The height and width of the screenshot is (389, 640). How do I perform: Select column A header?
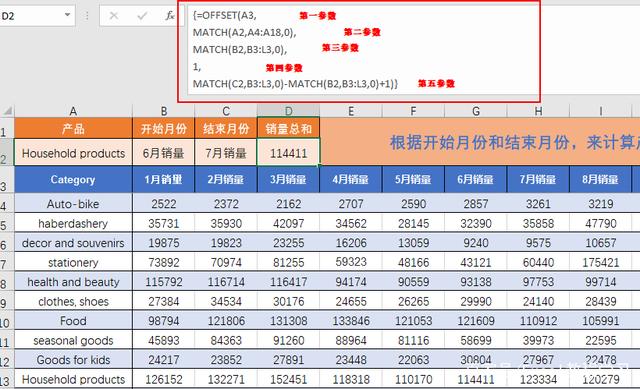tap(73, 111)
